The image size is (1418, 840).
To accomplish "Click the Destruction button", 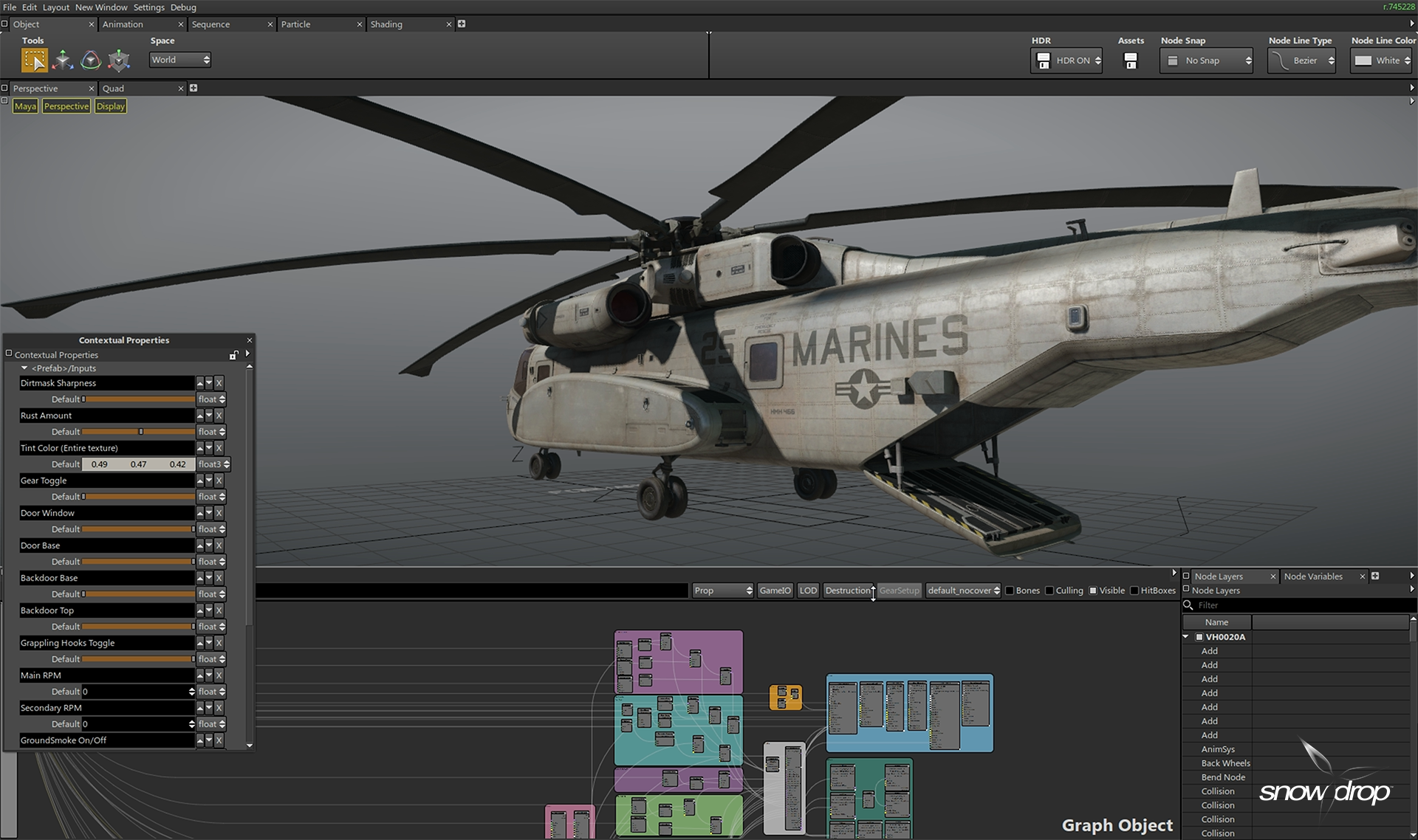I will 847,591.
